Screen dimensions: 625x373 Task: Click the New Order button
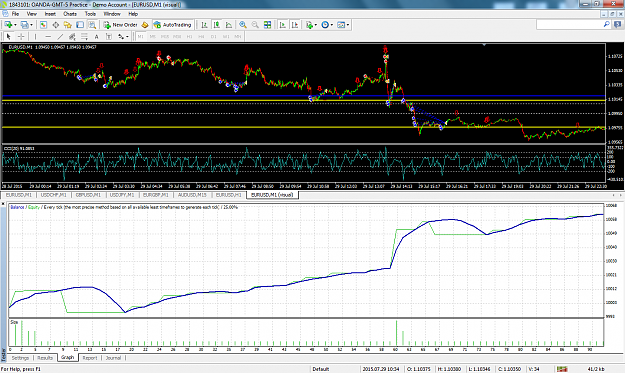tap(120, 25)
